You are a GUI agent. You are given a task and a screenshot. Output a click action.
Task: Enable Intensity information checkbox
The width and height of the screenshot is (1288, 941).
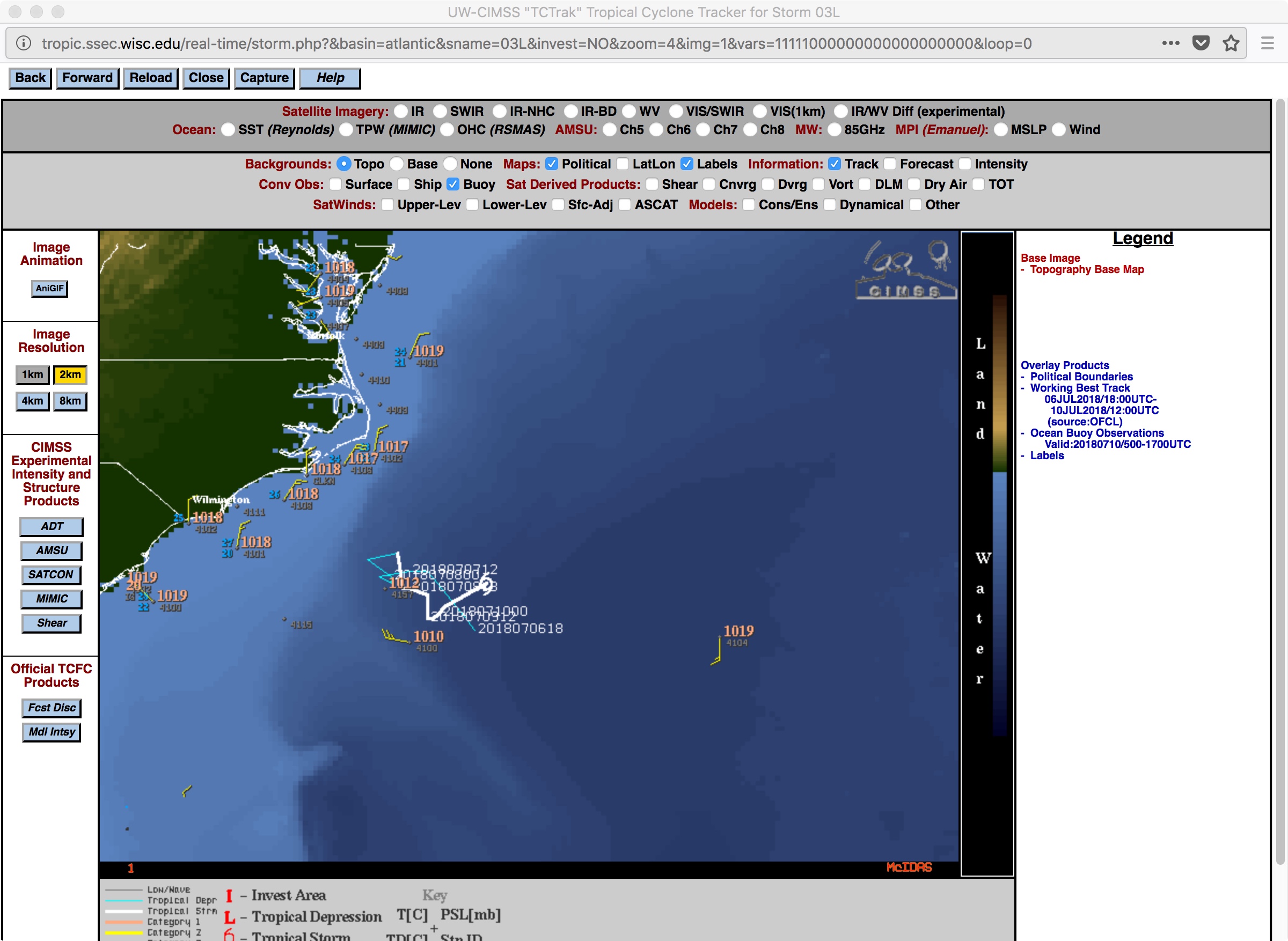pos(965,164)
